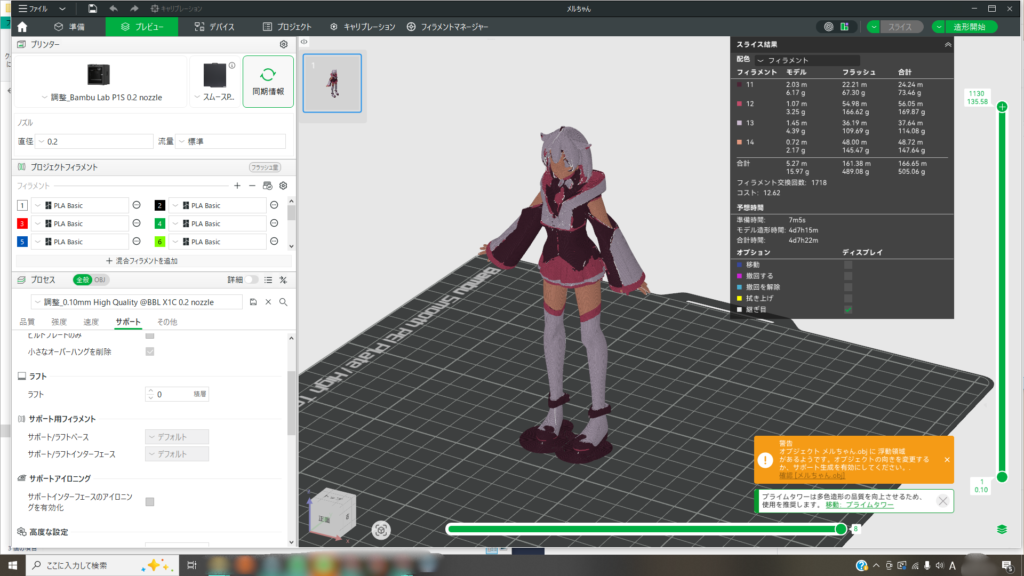Select the 品質 settings tab
This screenshot has width=1024, height=576.
(27, 322)
